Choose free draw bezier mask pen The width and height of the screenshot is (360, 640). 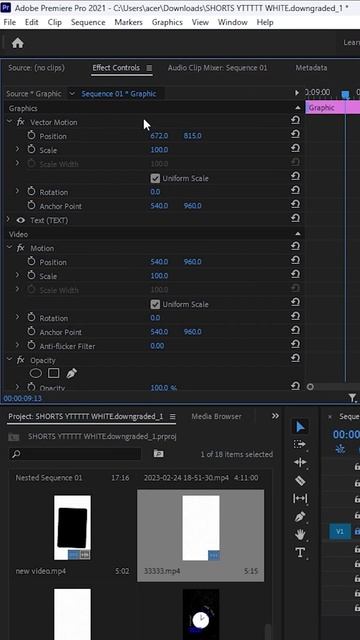click(71, 373)
